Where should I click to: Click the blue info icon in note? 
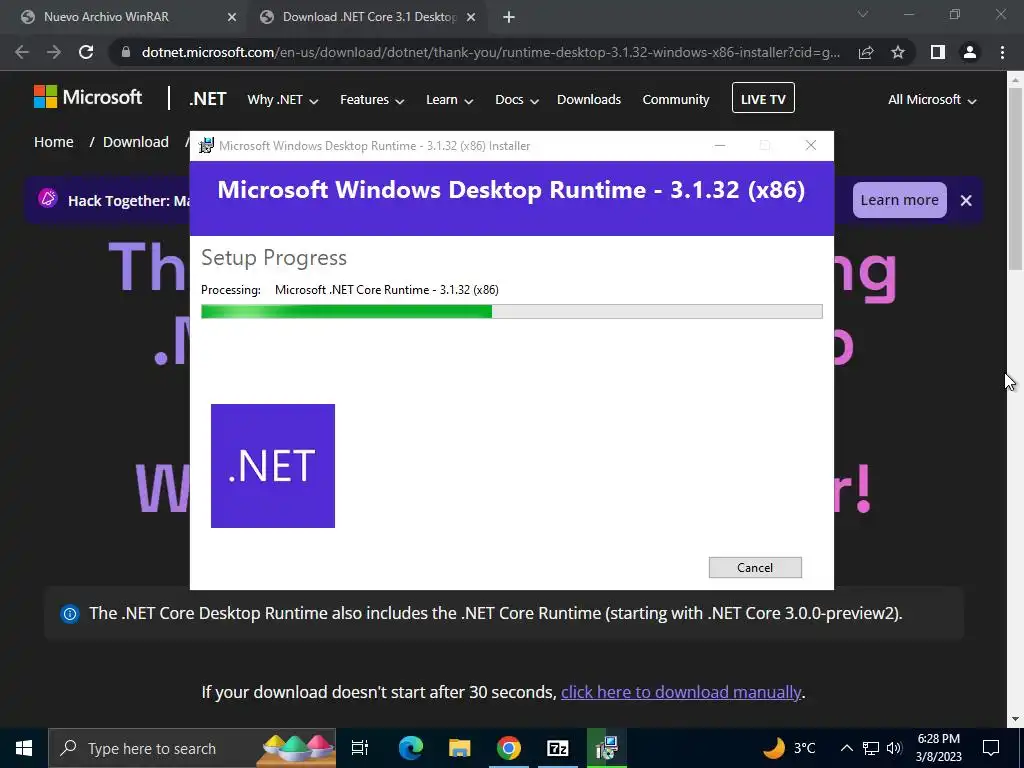pyautogui.click(x=70, y=614)
